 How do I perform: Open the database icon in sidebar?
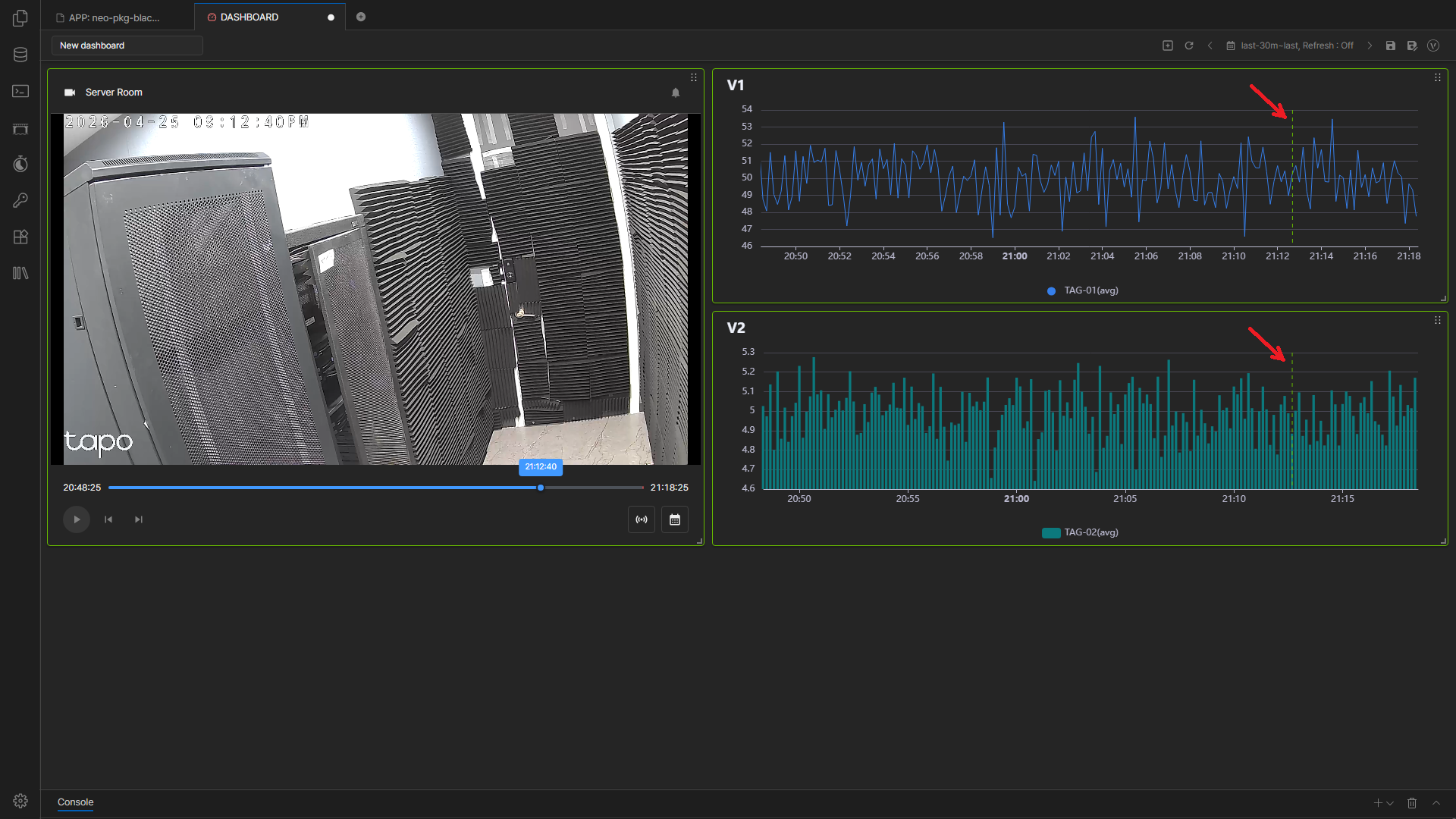coord(20,55)
